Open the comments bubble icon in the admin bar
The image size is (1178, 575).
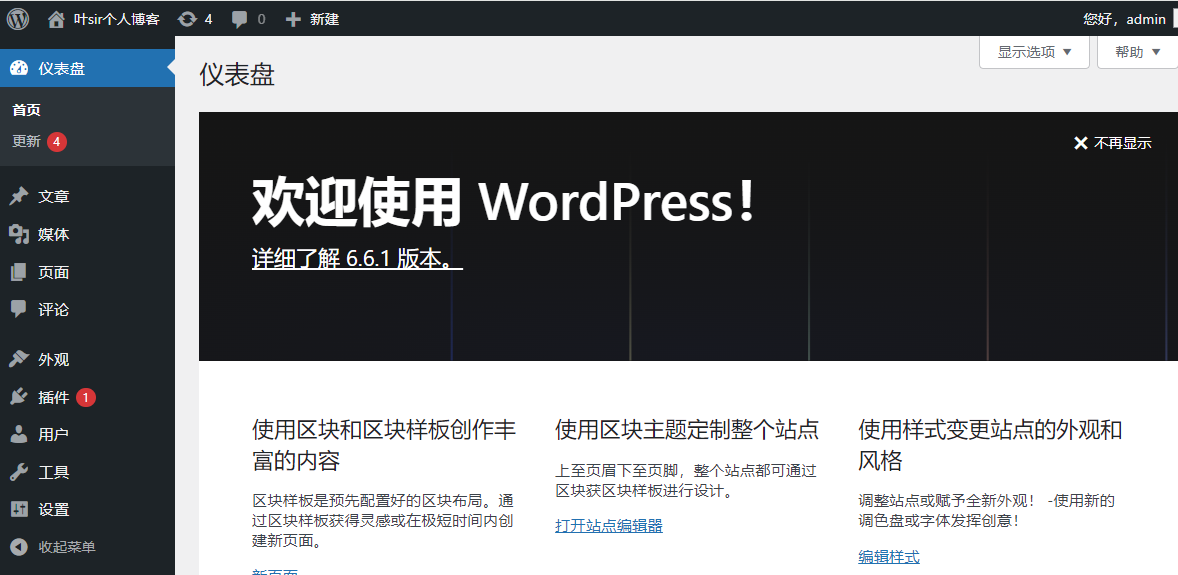click(x=240, y=20)
